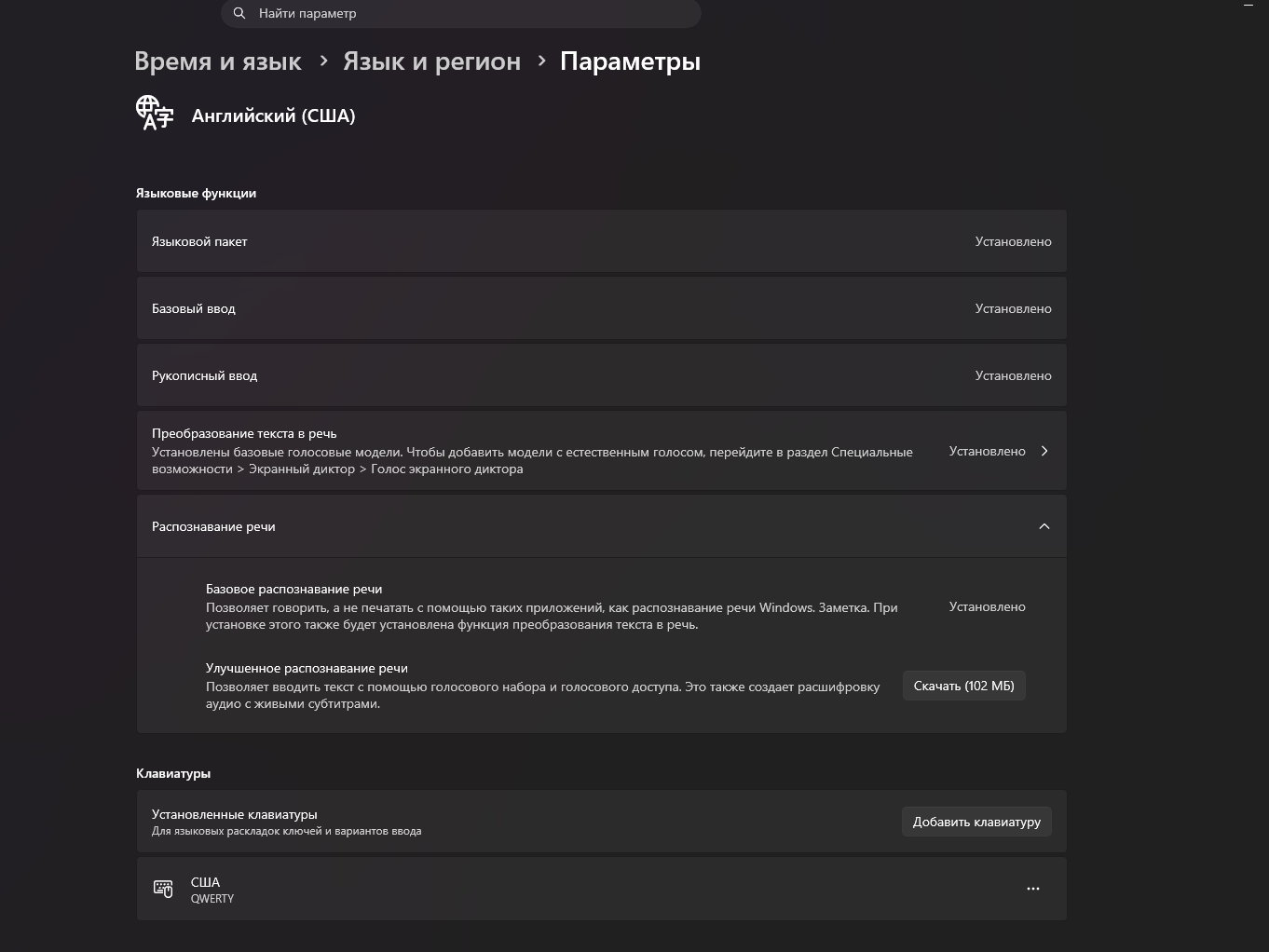
Task: Click the 'Распознавание речи' header label
Action: (213, 526)
